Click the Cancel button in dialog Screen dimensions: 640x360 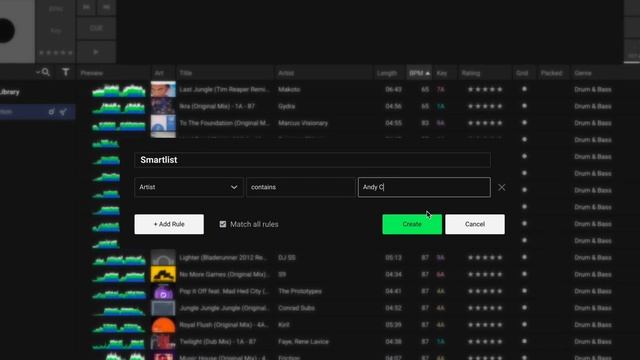pos(475,224)
